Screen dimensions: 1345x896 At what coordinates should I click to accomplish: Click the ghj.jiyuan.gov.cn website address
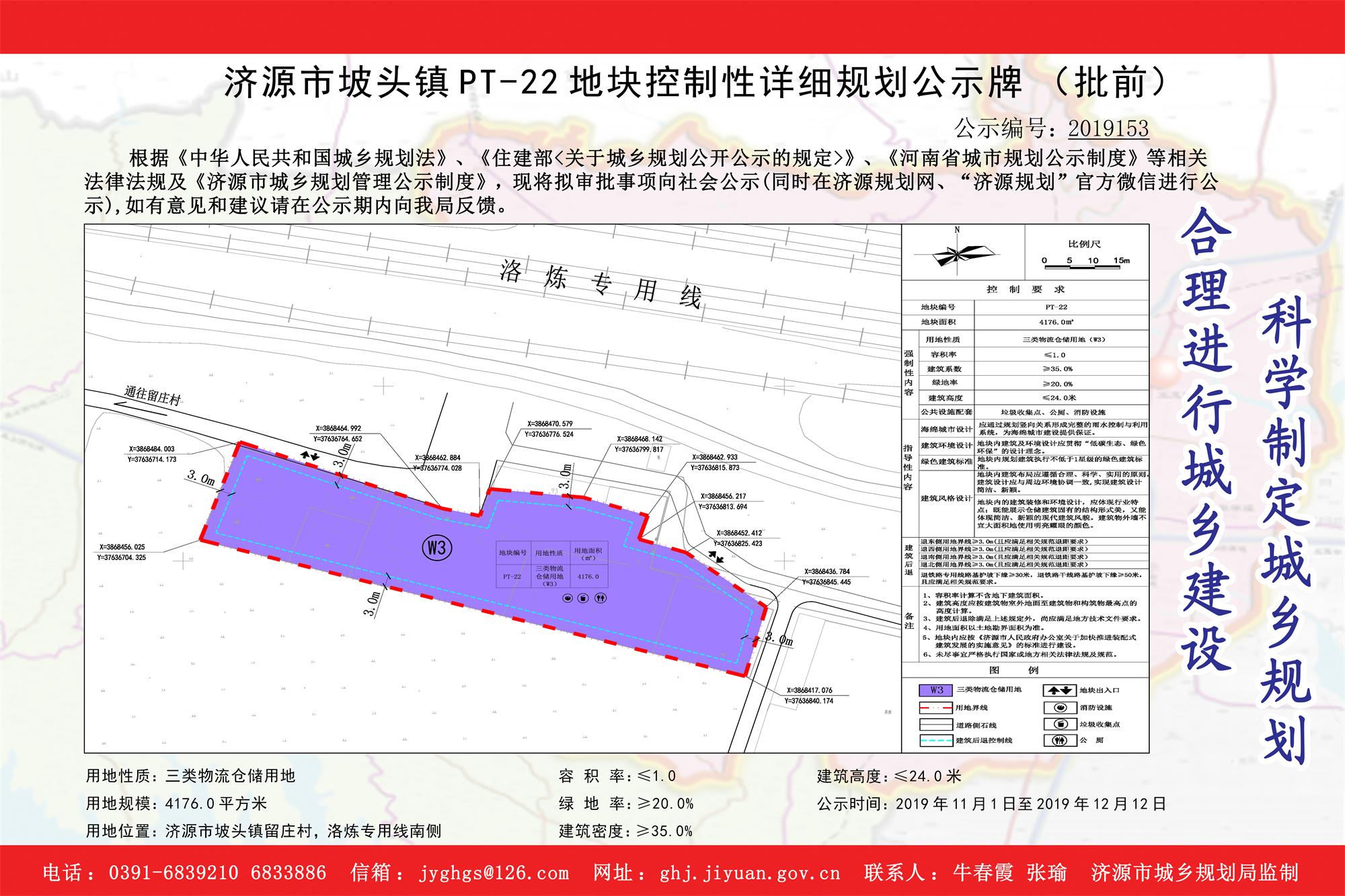click(750, 873)
